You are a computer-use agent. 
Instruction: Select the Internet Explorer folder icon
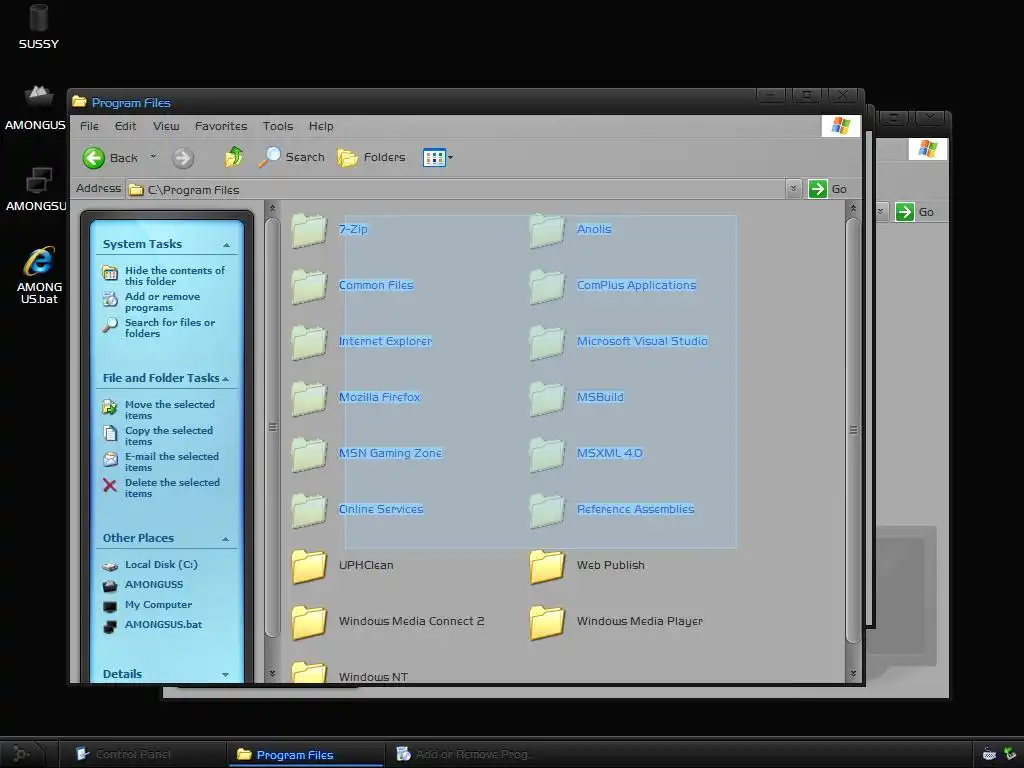coord(309,342)
